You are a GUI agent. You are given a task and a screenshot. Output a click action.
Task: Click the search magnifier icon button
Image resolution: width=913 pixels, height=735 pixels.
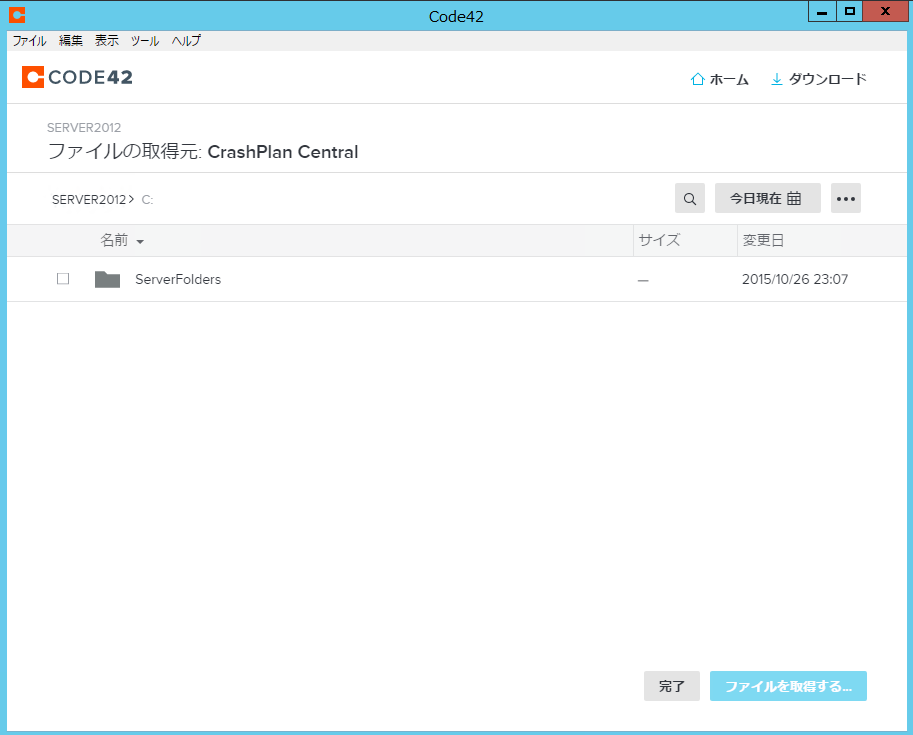690,199
